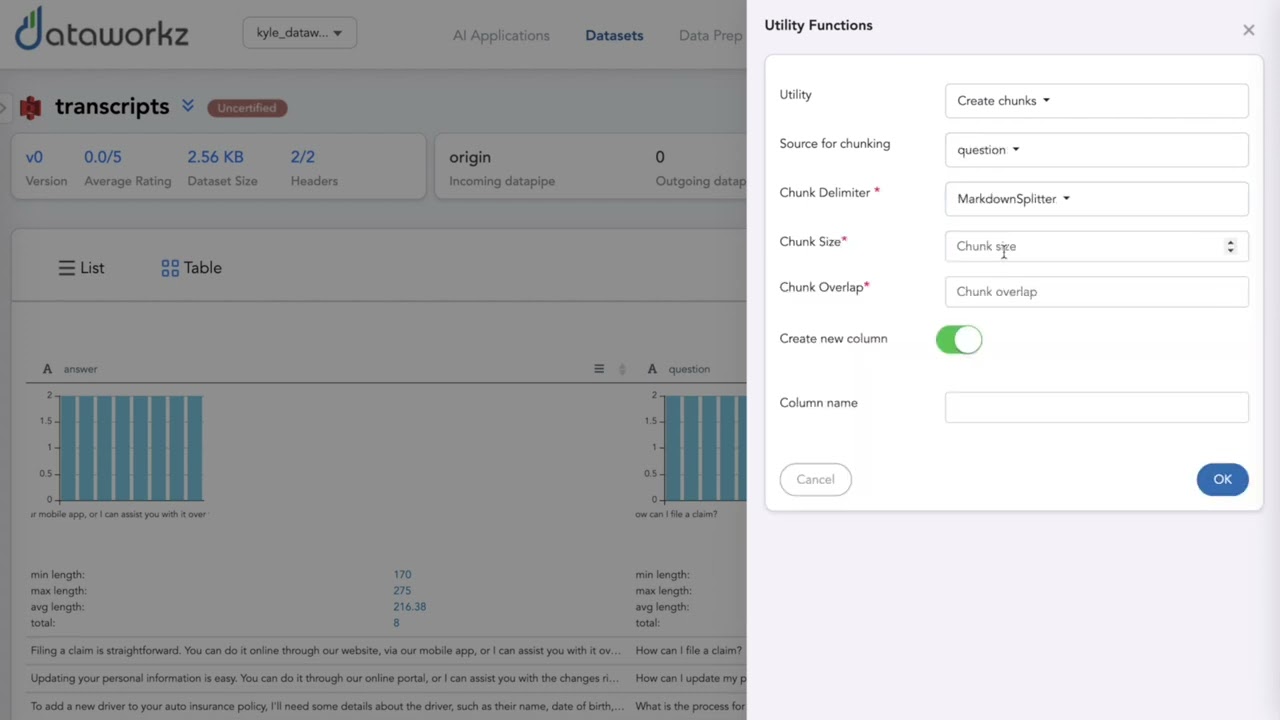Expand details via double chevron beside transcripts

click(188, 106)
